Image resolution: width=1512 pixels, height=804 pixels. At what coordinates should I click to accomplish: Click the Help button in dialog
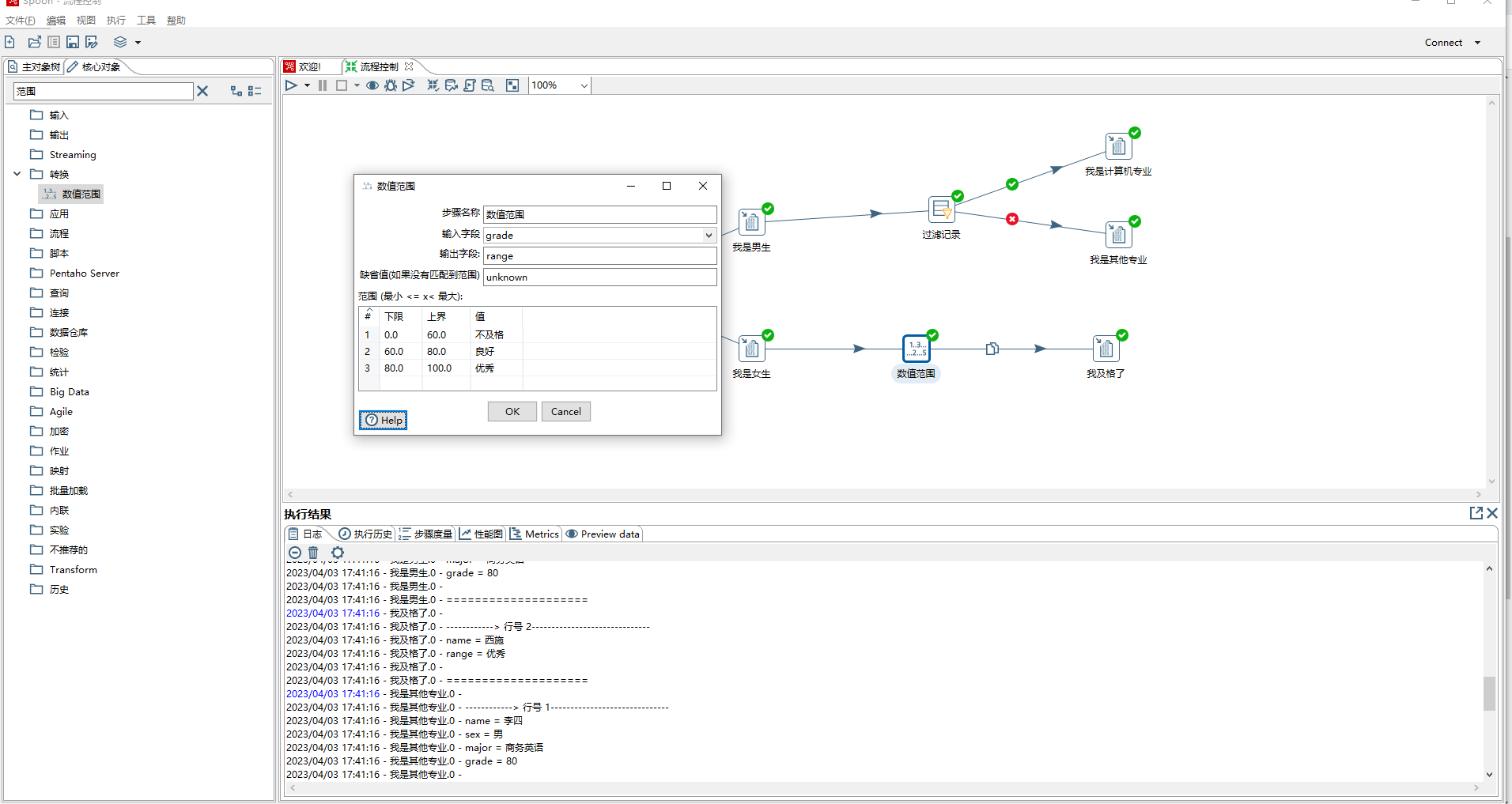tap(384, 420)
